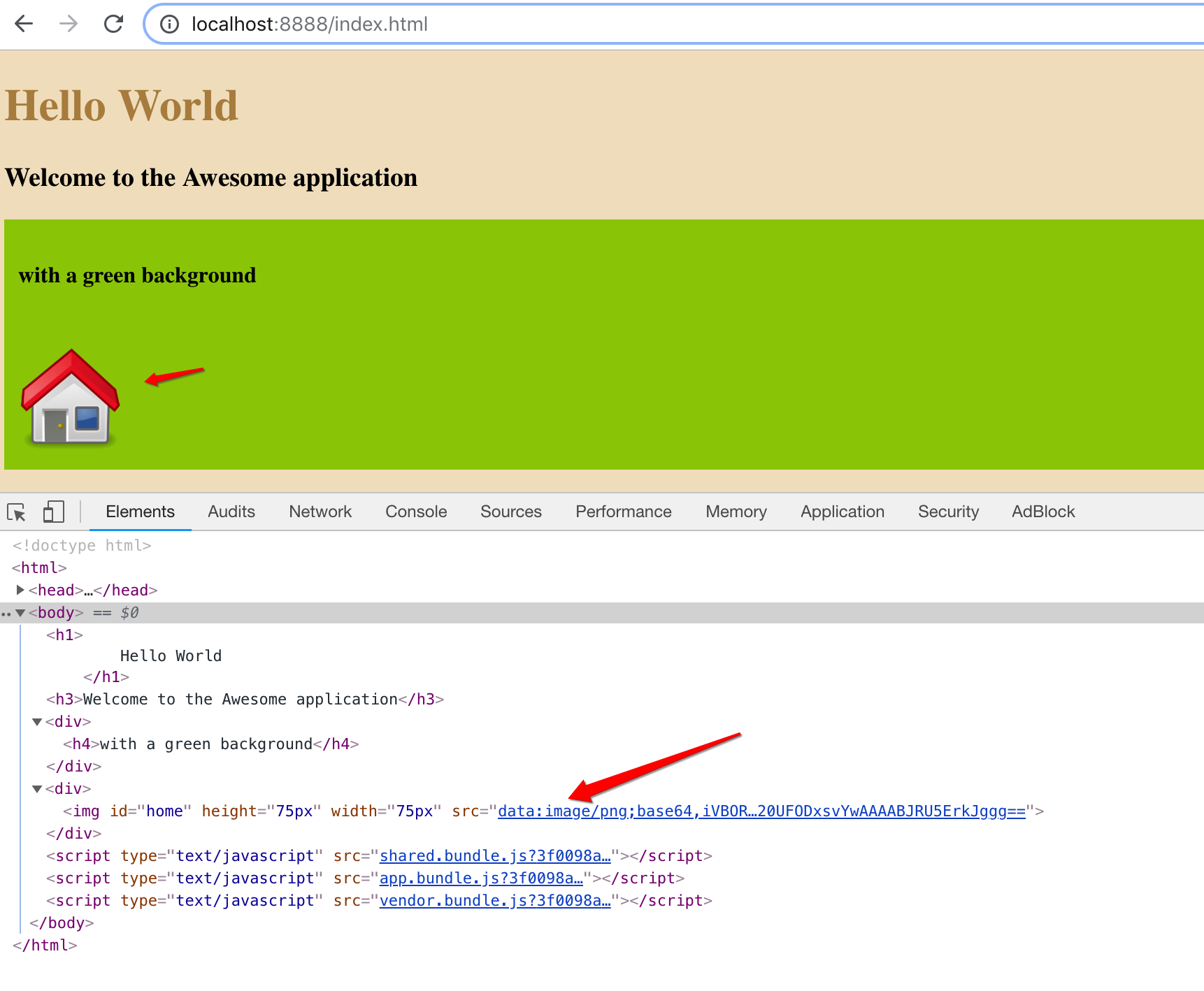Click the browser forward arrow
Viewport: 1204px width, 991px height.
point(69,24)
